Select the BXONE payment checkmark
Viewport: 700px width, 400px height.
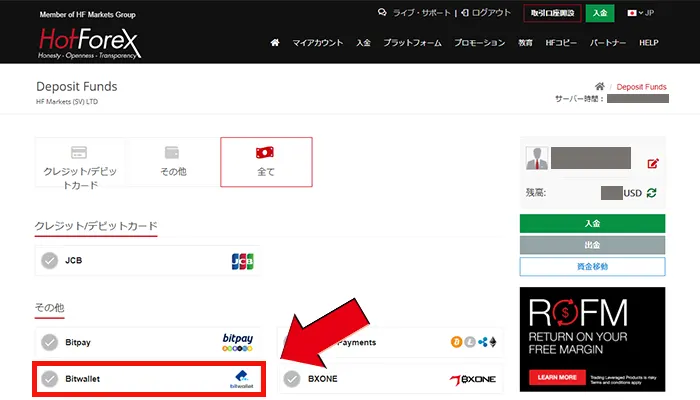coord(292,379)
